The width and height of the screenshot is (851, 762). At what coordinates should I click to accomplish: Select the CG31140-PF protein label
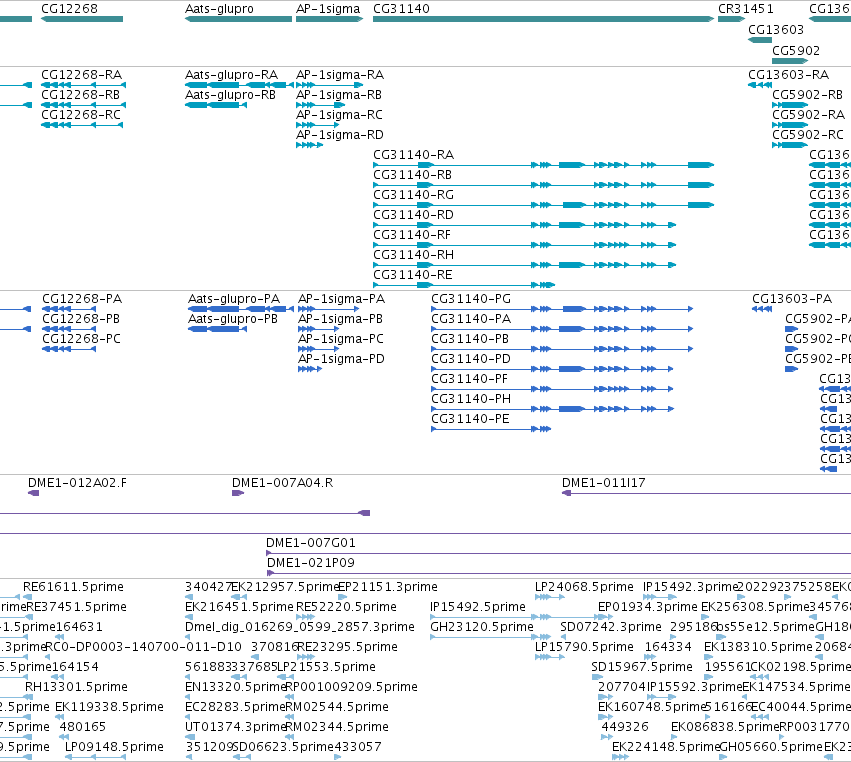(469, 379)
